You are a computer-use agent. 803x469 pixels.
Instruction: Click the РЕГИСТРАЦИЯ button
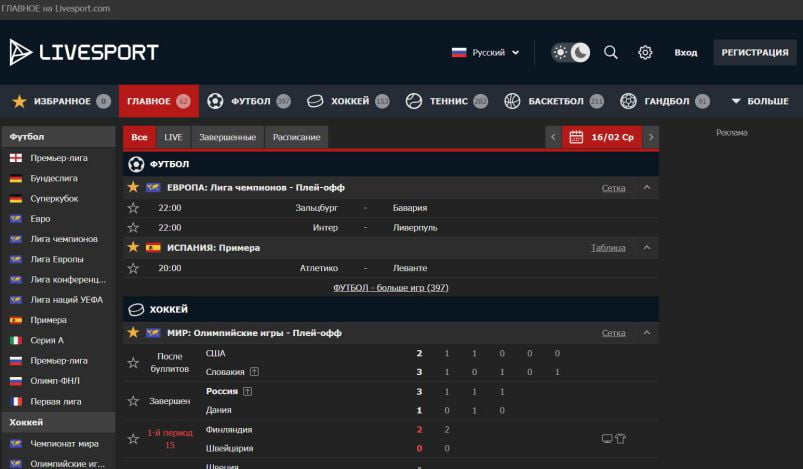tap(755, 52)
